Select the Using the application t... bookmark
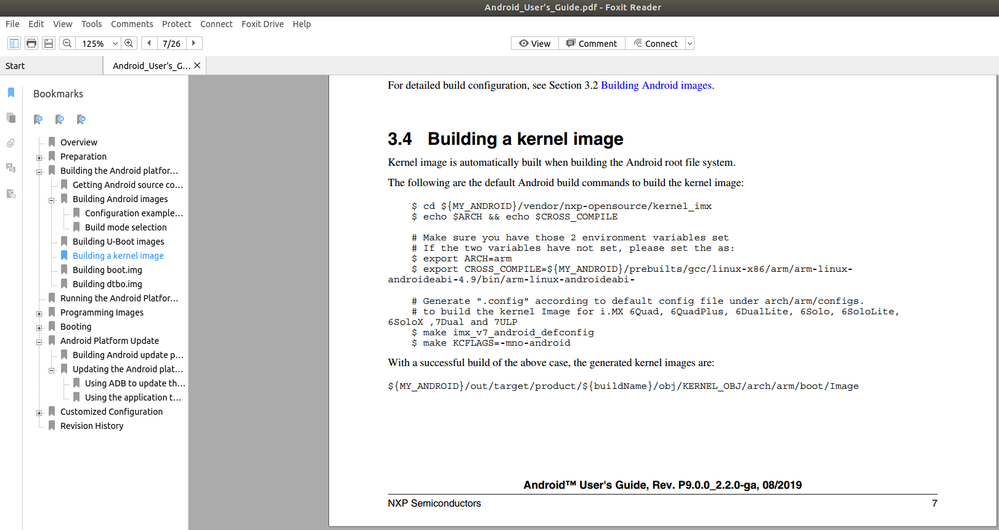 tap(133, 398)
